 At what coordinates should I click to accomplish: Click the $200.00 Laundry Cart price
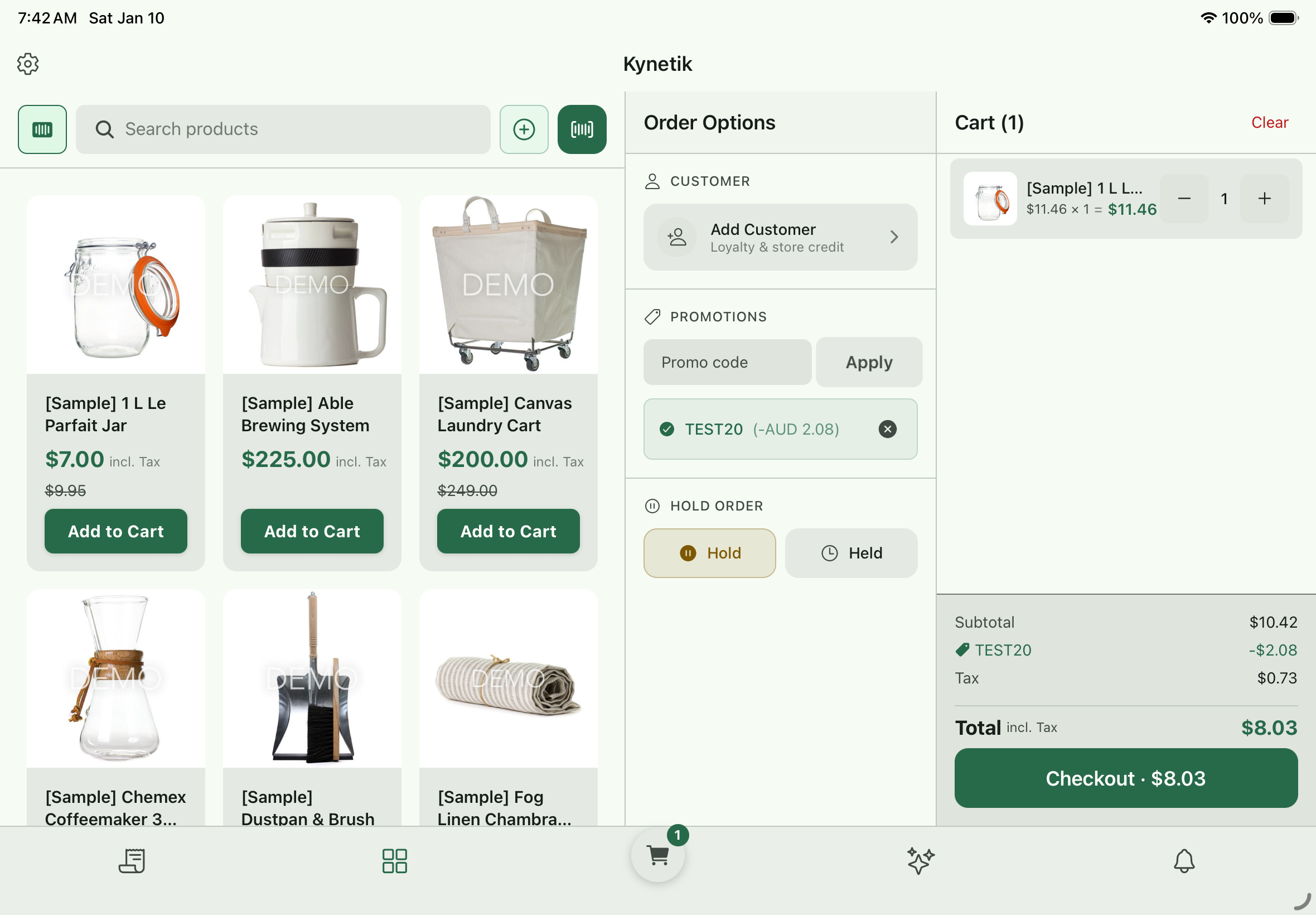coord(482,459)
